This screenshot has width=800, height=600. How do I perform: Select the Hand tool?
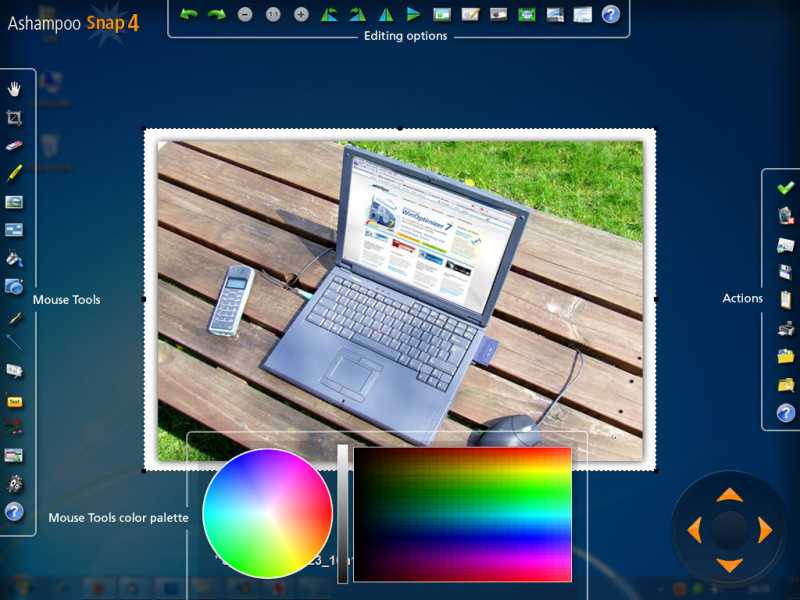(x=14, y=88)
